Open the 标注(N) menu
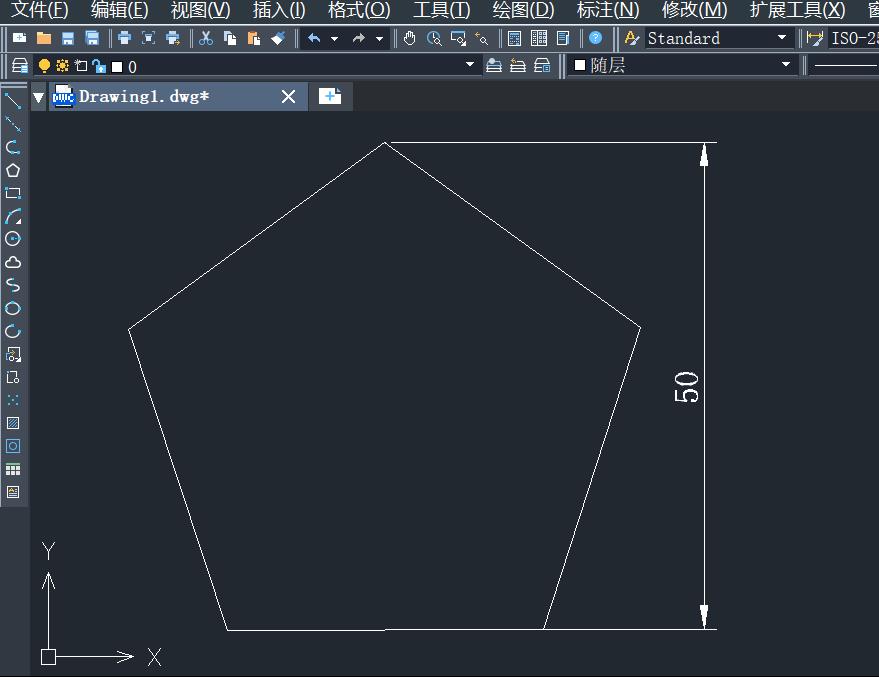 [608, 10]
